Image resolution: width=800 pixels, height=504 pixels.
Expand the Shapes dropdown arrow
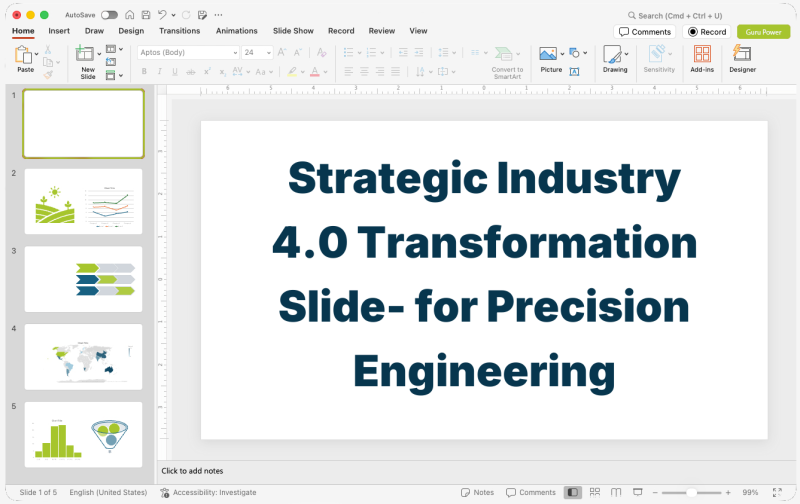[585, 53]
